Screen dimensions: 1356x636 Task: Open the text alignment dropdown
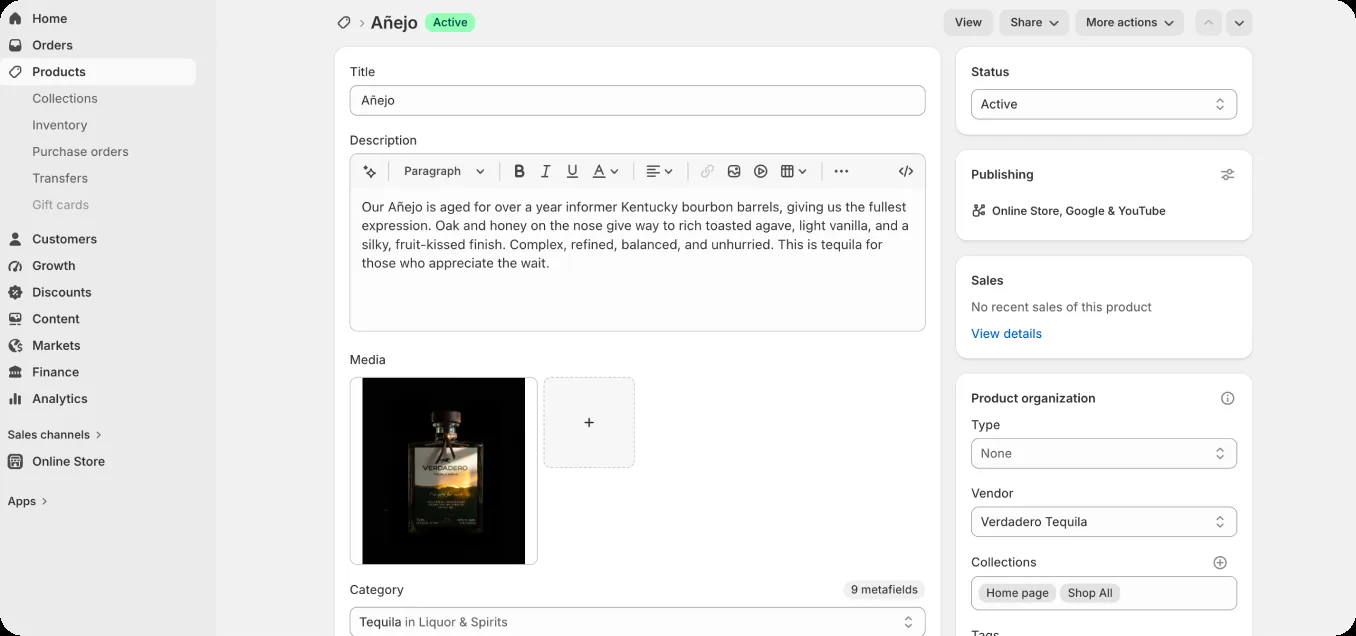coord(659,171)
